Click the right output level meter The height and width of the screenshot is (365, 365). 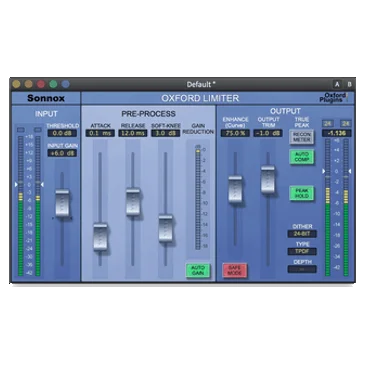(346, 207)
